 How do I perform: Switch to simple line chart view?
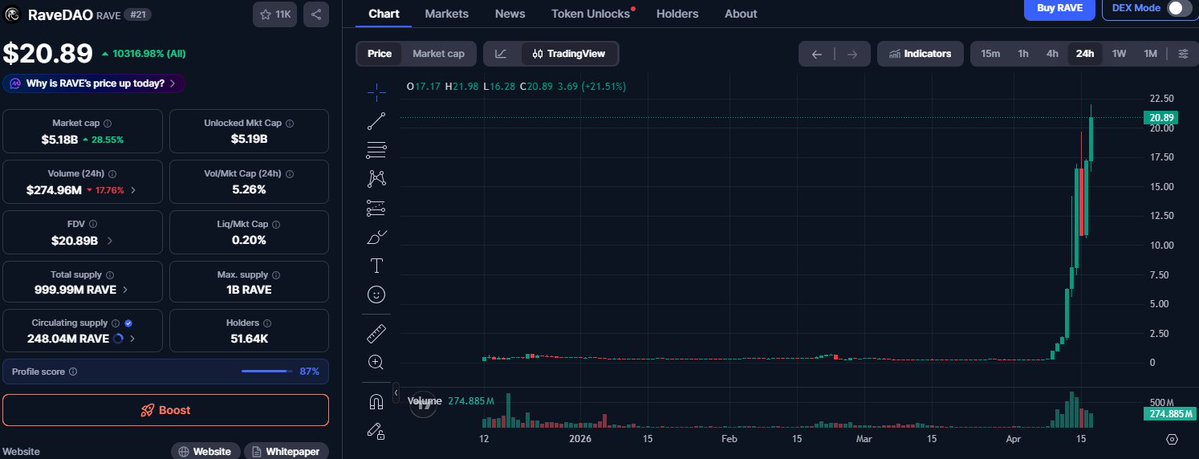(501, 54)
